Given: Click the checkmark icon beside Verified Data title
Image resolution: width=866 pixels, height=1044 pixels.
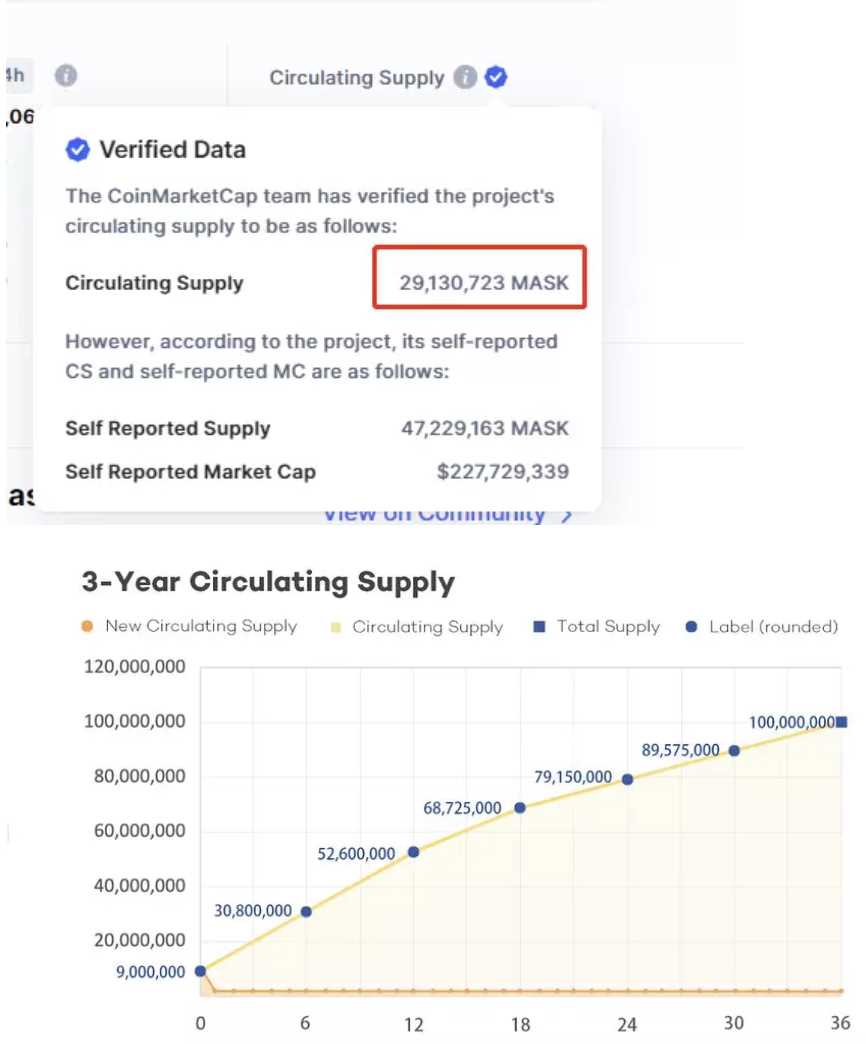Looking at the screenshot, I should [x=77, y=150].
